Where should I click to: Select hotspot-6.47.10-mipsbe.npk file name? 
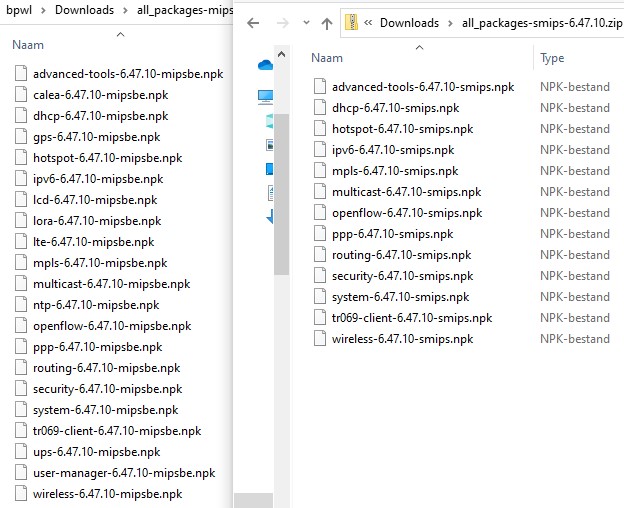coord(107,158)
